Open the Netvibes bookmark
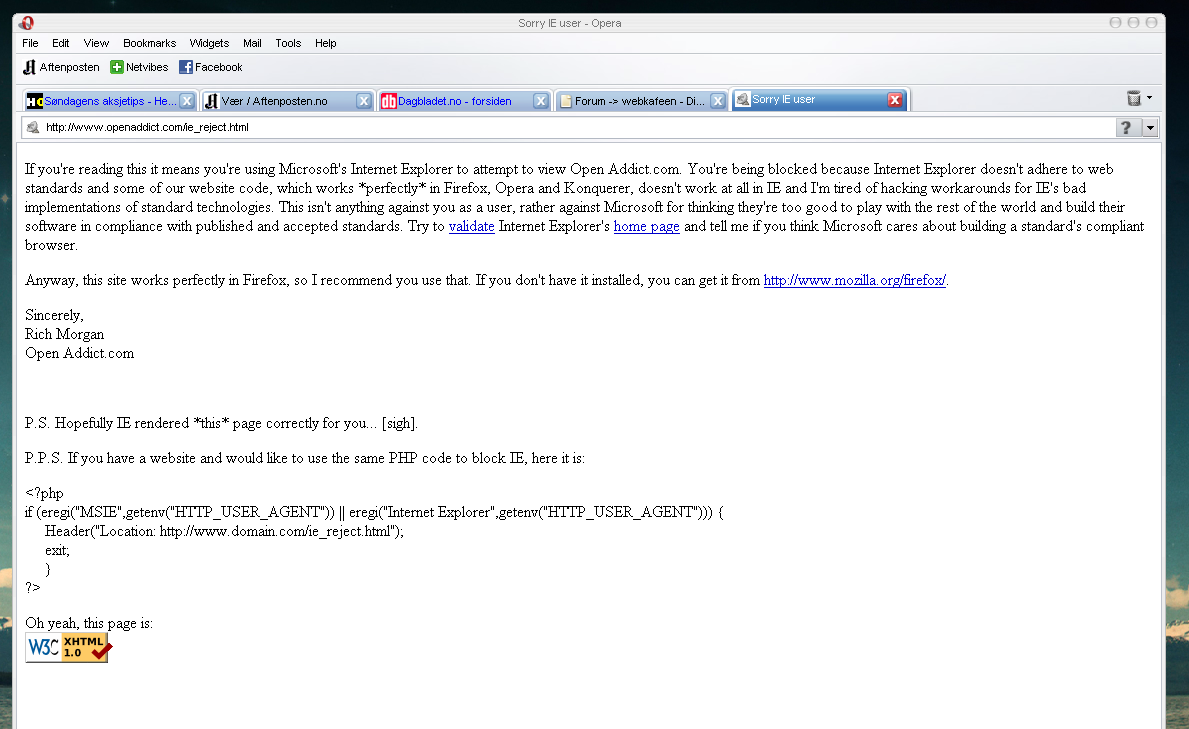Screen dimensions: 1189x729 (x=139, y=68)
